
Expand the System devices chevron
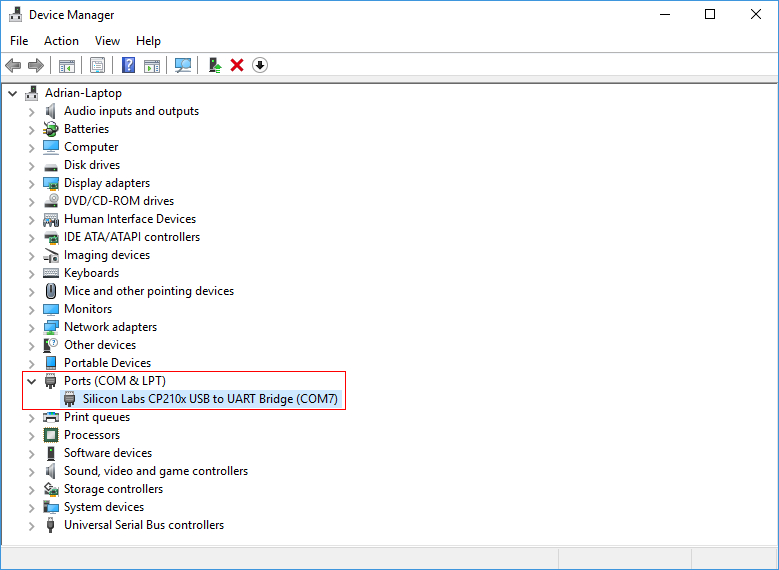(x=31, y=507)
